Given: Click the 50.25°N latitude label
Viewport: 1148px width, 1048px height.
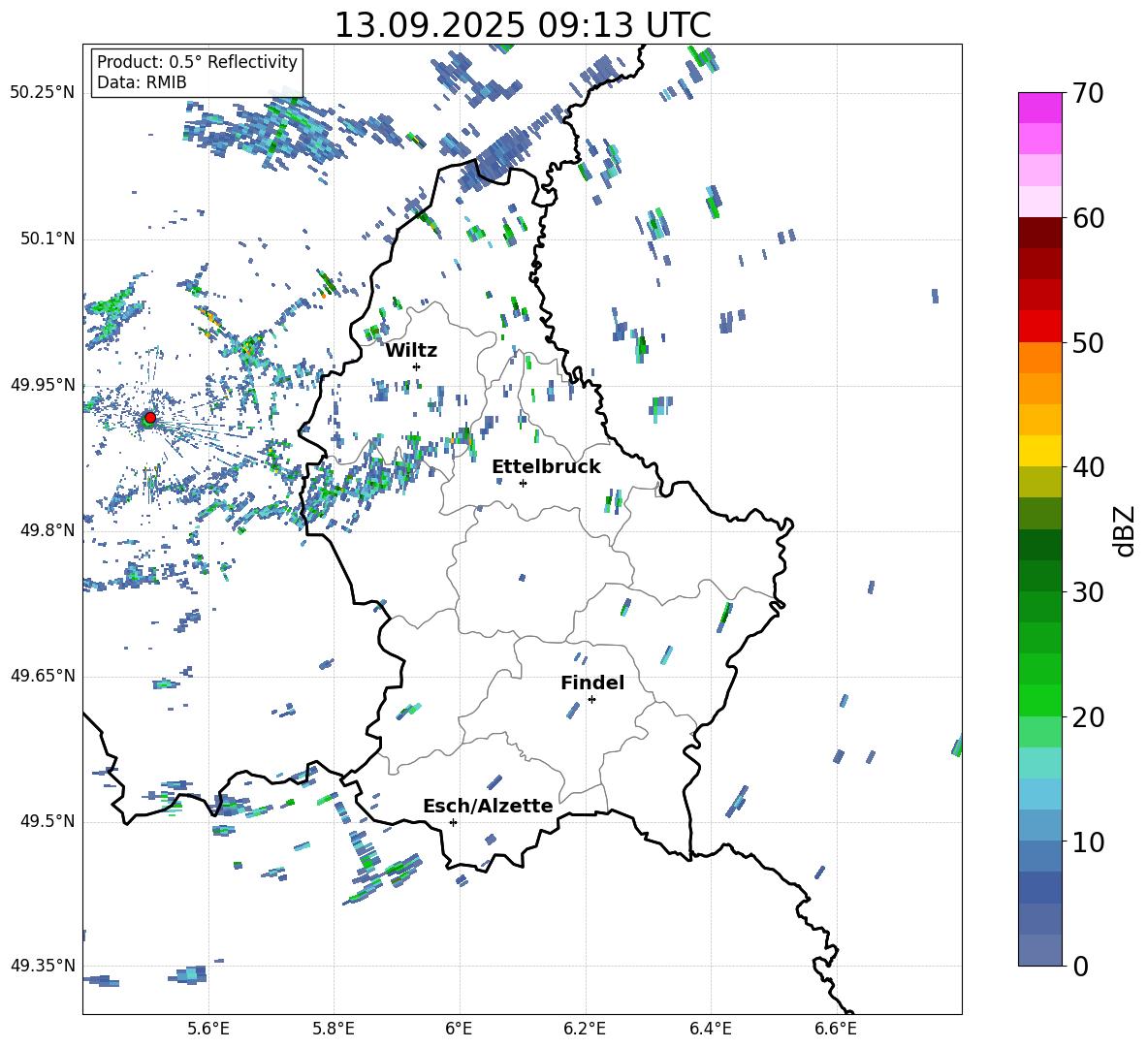Looking at the screenshot, I should (x=43, y=93).
